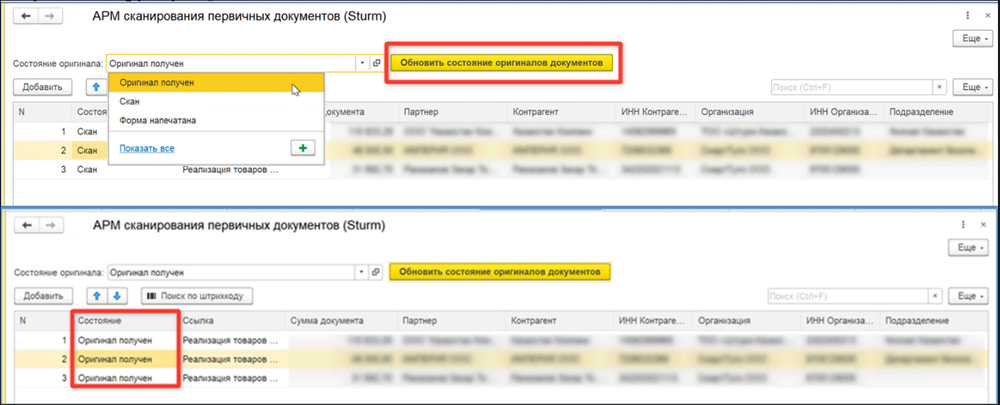Image resolution: width=1000 pixels, height=405 pixels.
Task: Click Обновить состояние оригиналов документов in bottom window
Action: point(499,272)
